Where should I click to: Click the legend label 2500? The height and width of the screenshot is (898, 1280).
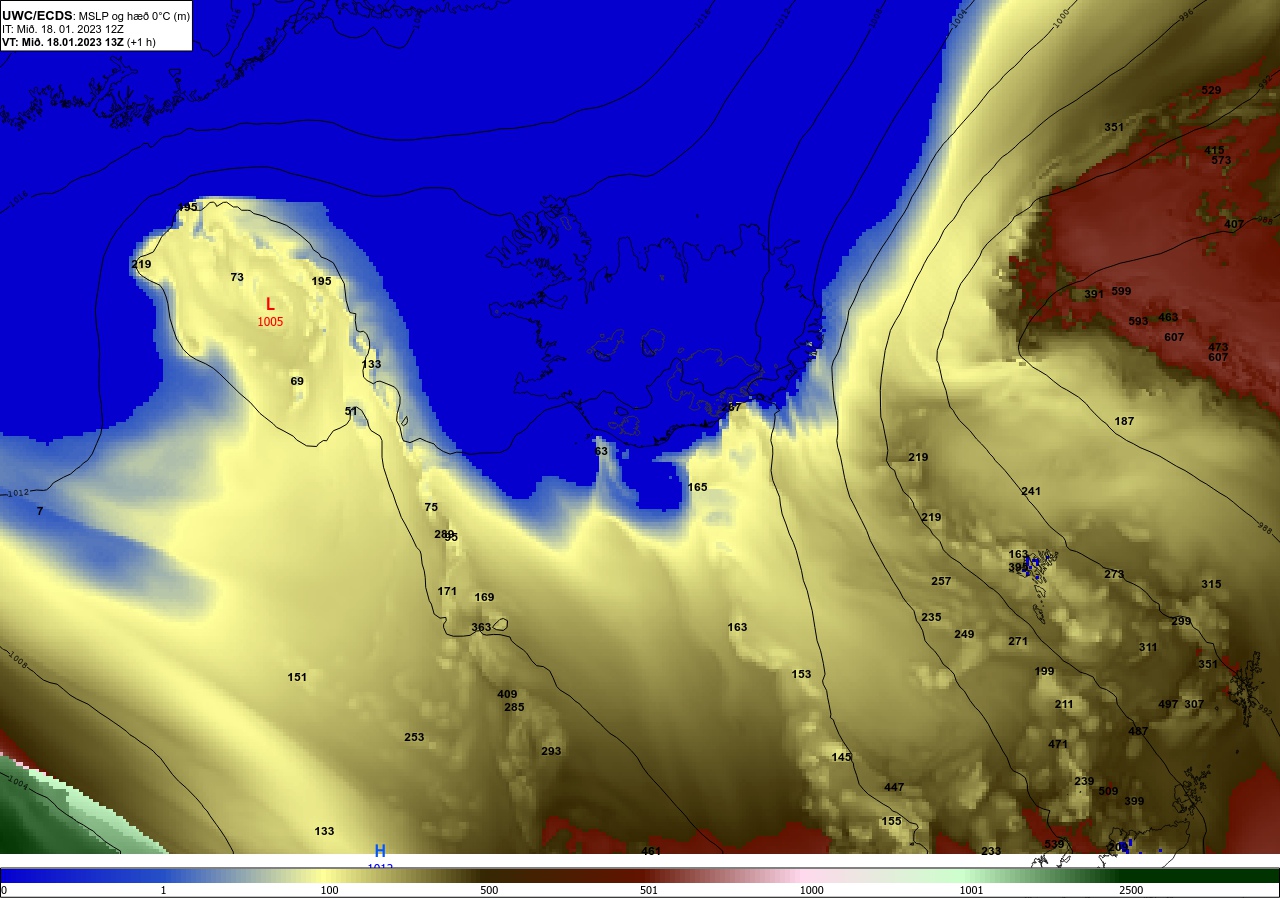point(1131,890)
